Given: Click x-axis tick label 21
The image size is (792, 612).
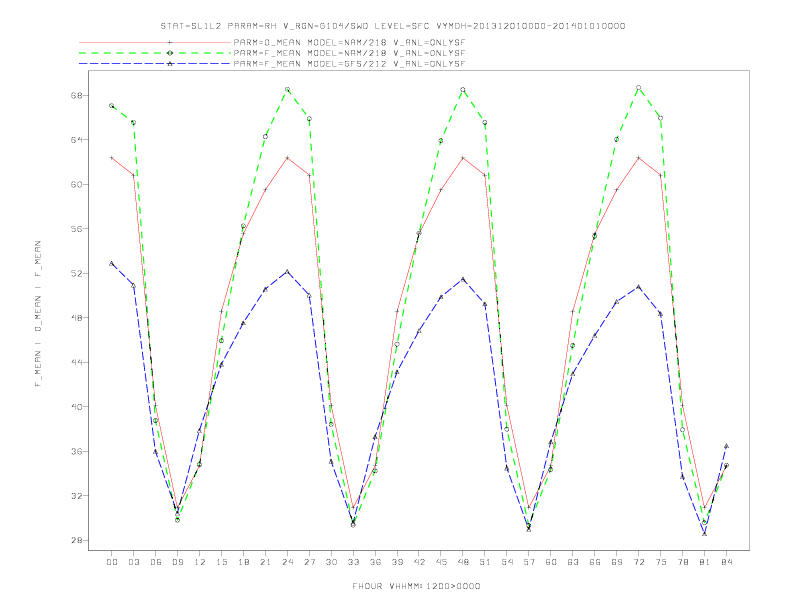Looking at the screenshot, I should 265,562.
